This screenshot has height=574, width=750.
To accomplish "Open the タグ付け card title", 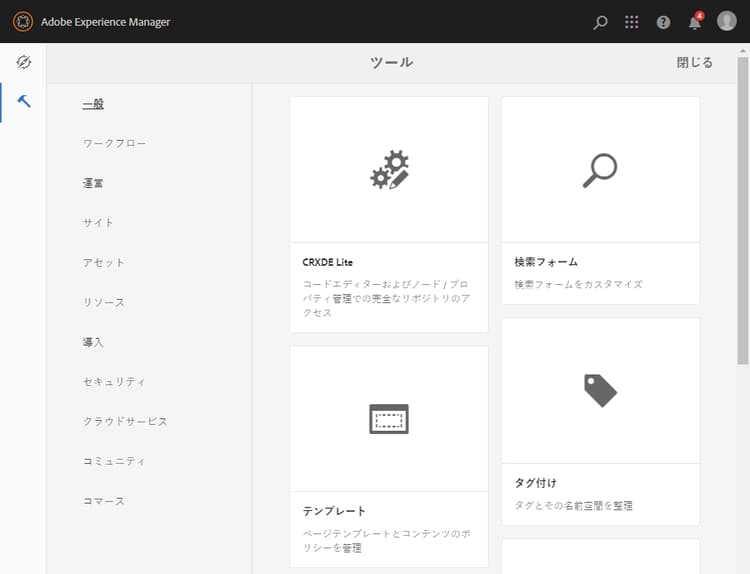I will click(536, 483).
